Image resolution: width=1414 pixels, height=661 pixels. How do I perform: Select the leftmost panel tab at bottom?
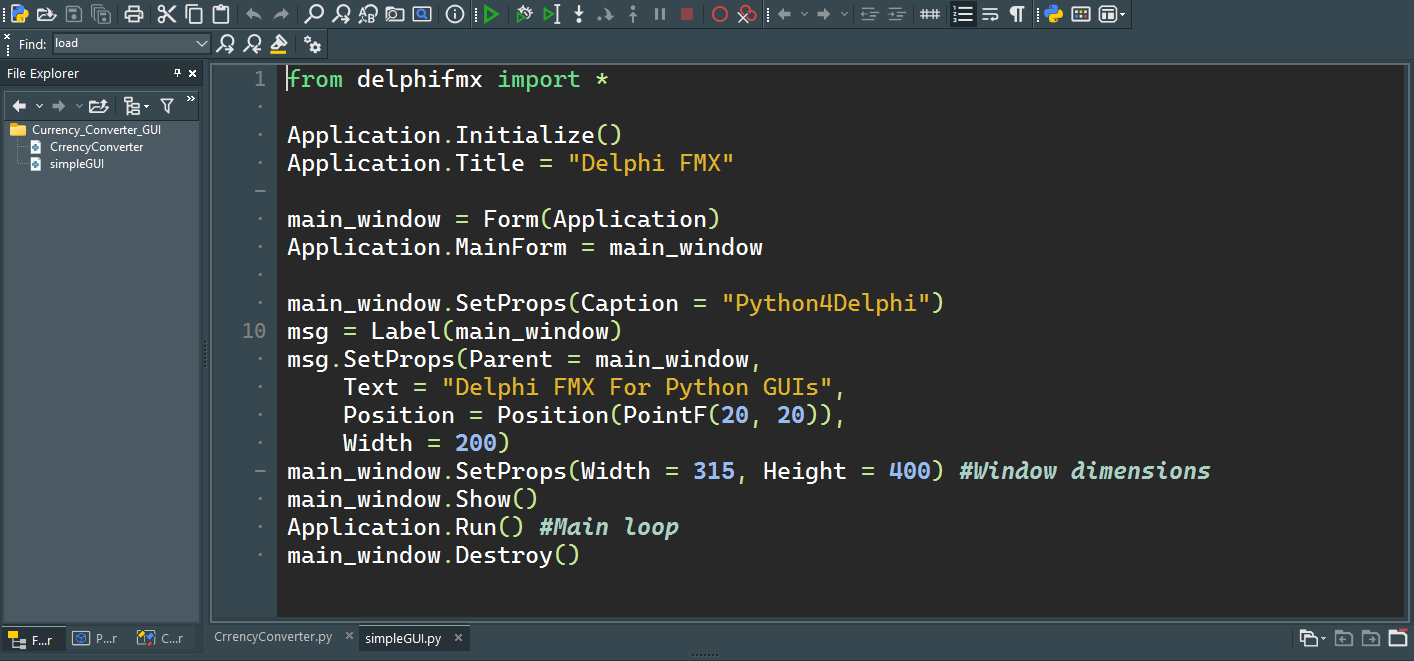(x=34, y=640)
